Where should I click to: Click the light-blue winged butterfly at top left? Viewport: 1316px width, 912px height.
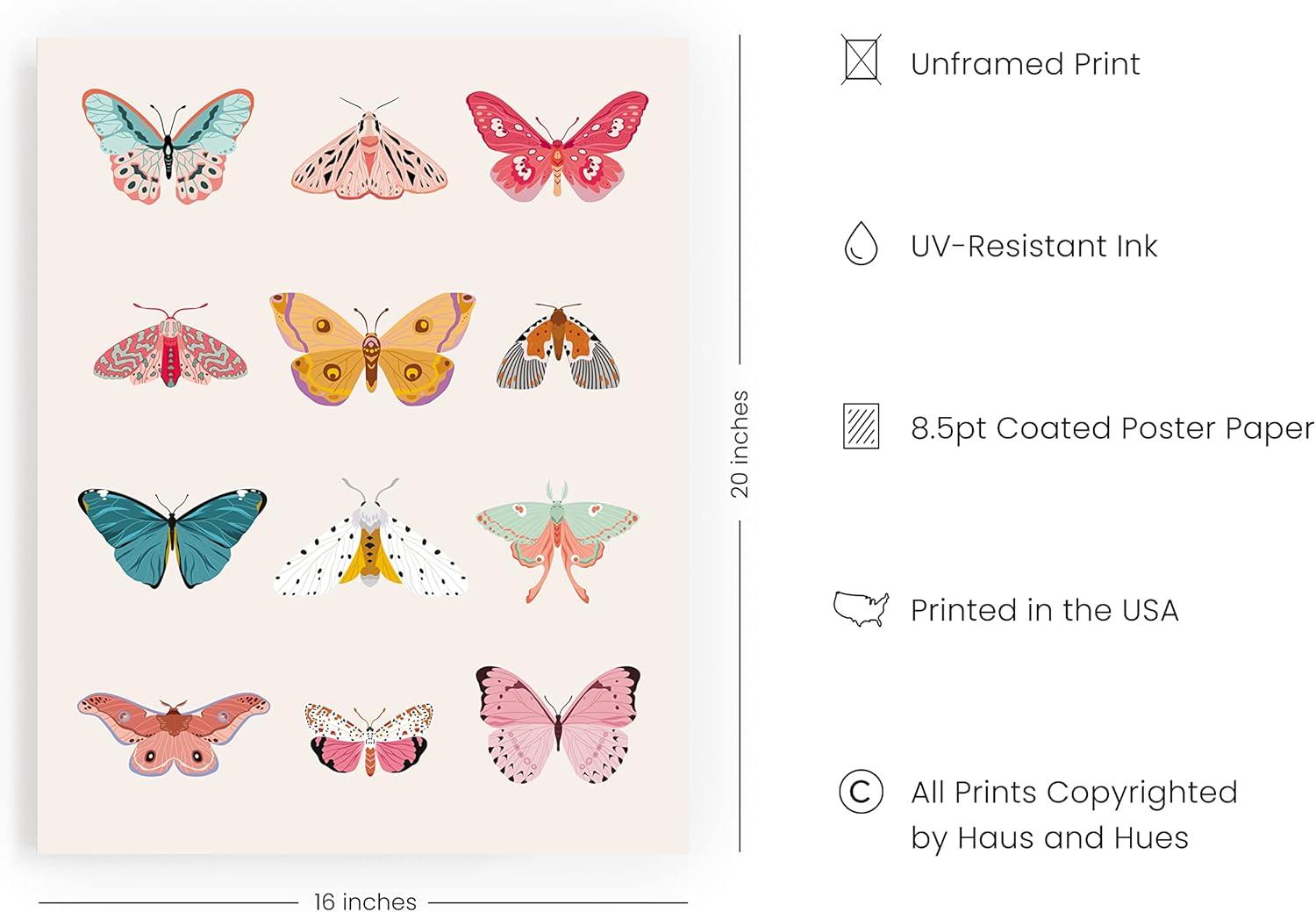point(168,146)
